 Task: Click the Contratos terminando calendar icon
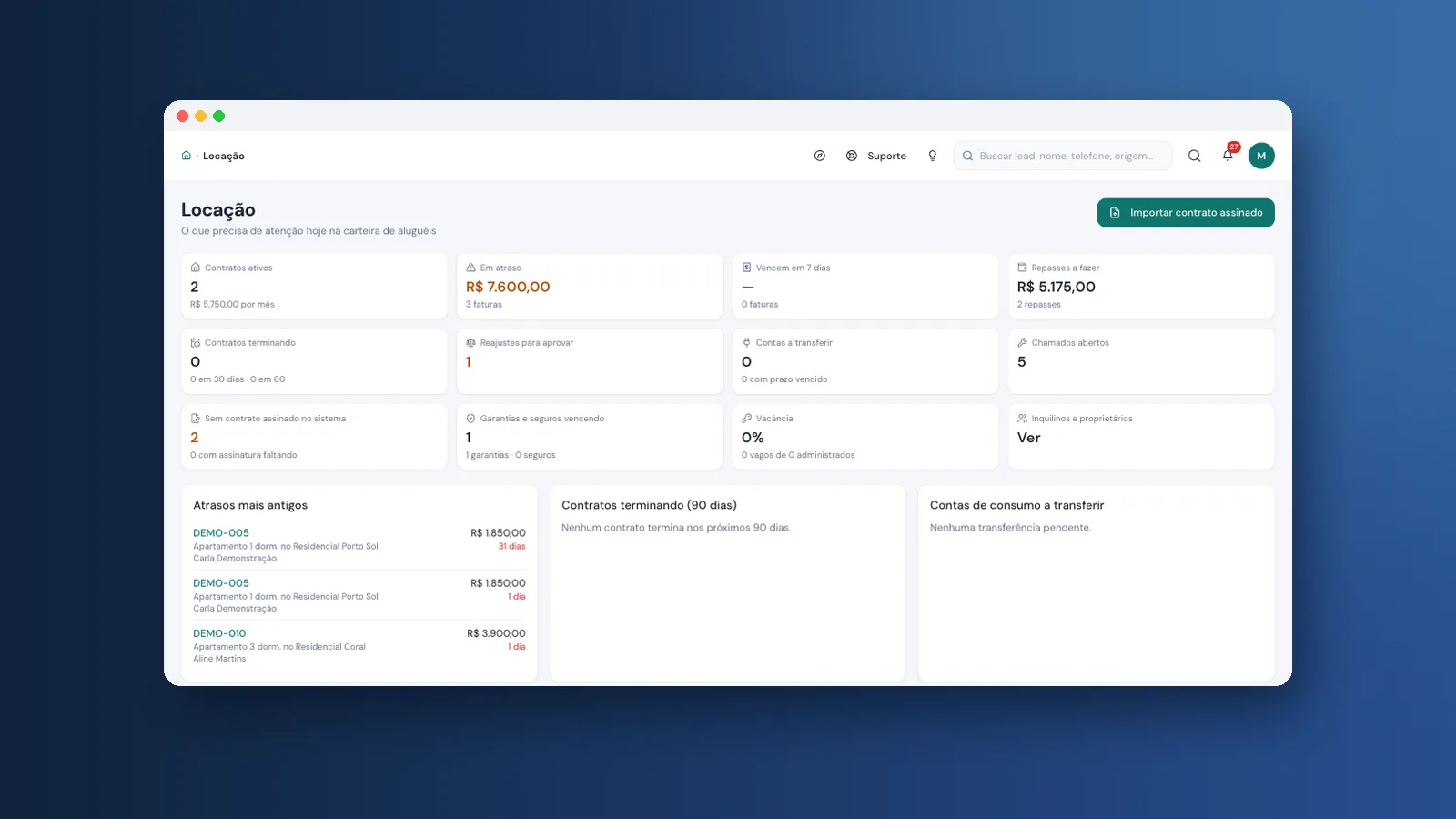[x=195, y=343]
